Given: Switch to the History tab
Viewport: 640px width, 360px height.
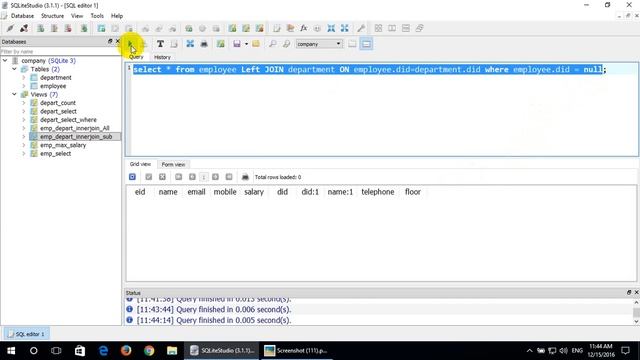Looking at the screenshot, I should click(162, 57).
